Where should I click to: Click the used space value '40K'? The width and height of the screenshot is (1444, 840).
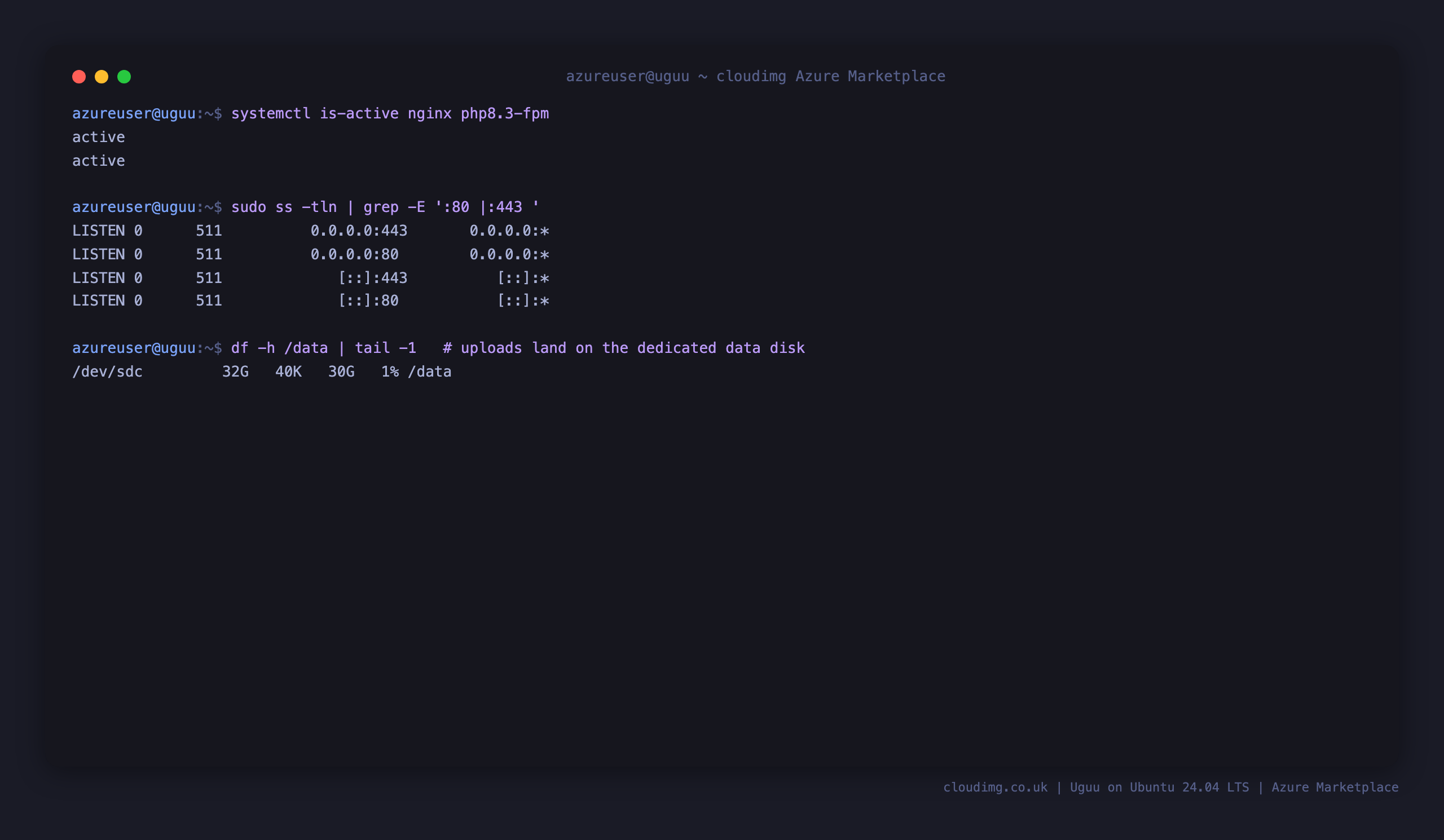coord(288,372)
